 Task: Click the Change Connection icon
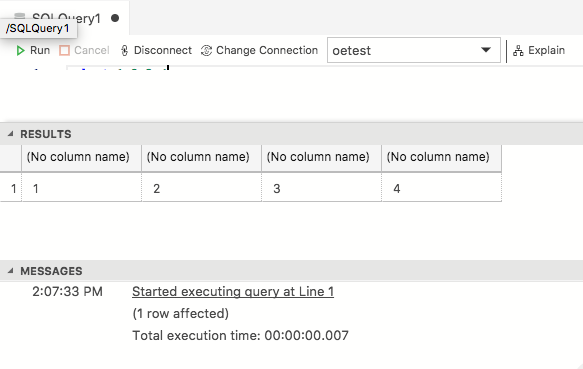206,50
